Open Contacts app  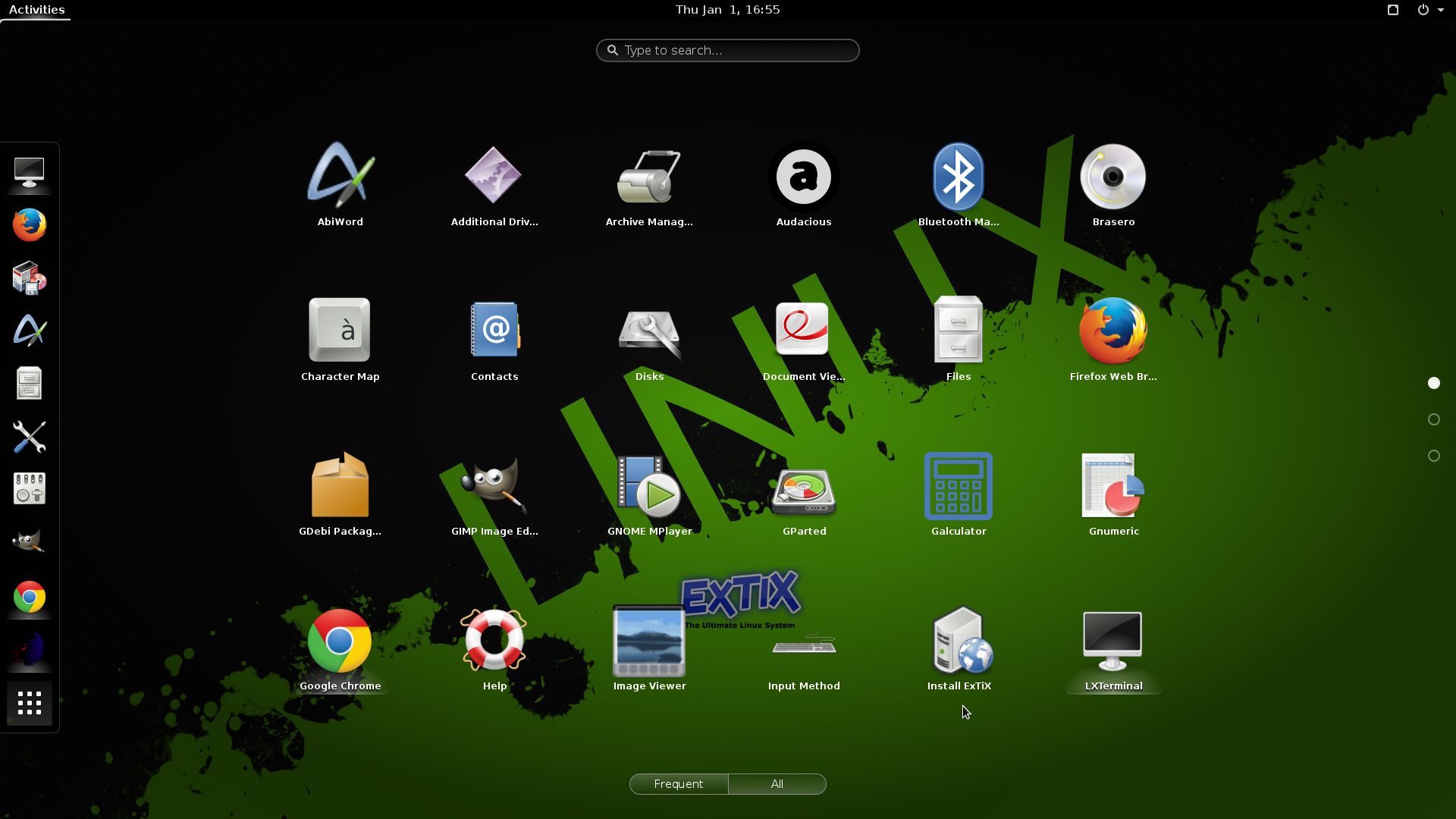pyautogui.click(x=494, y=340)
